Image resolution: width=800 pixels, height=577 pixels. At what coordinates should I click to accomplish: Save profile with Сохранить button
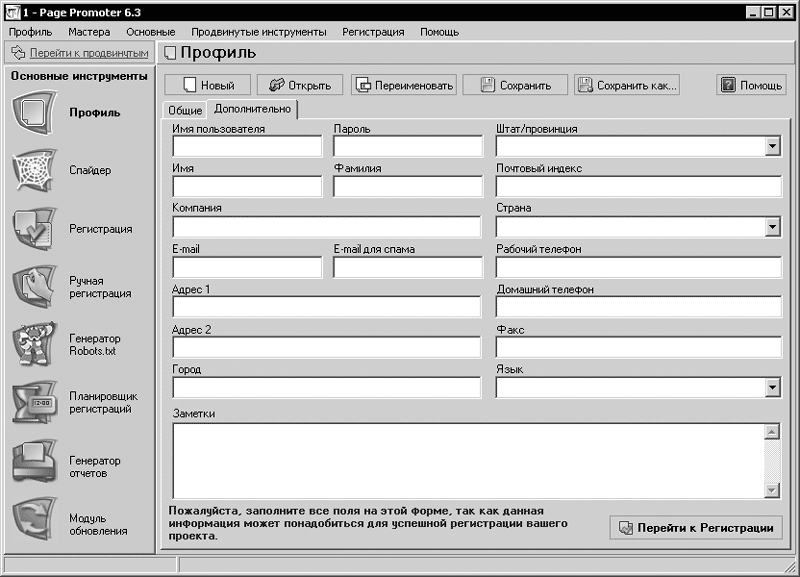coord(515,85)
